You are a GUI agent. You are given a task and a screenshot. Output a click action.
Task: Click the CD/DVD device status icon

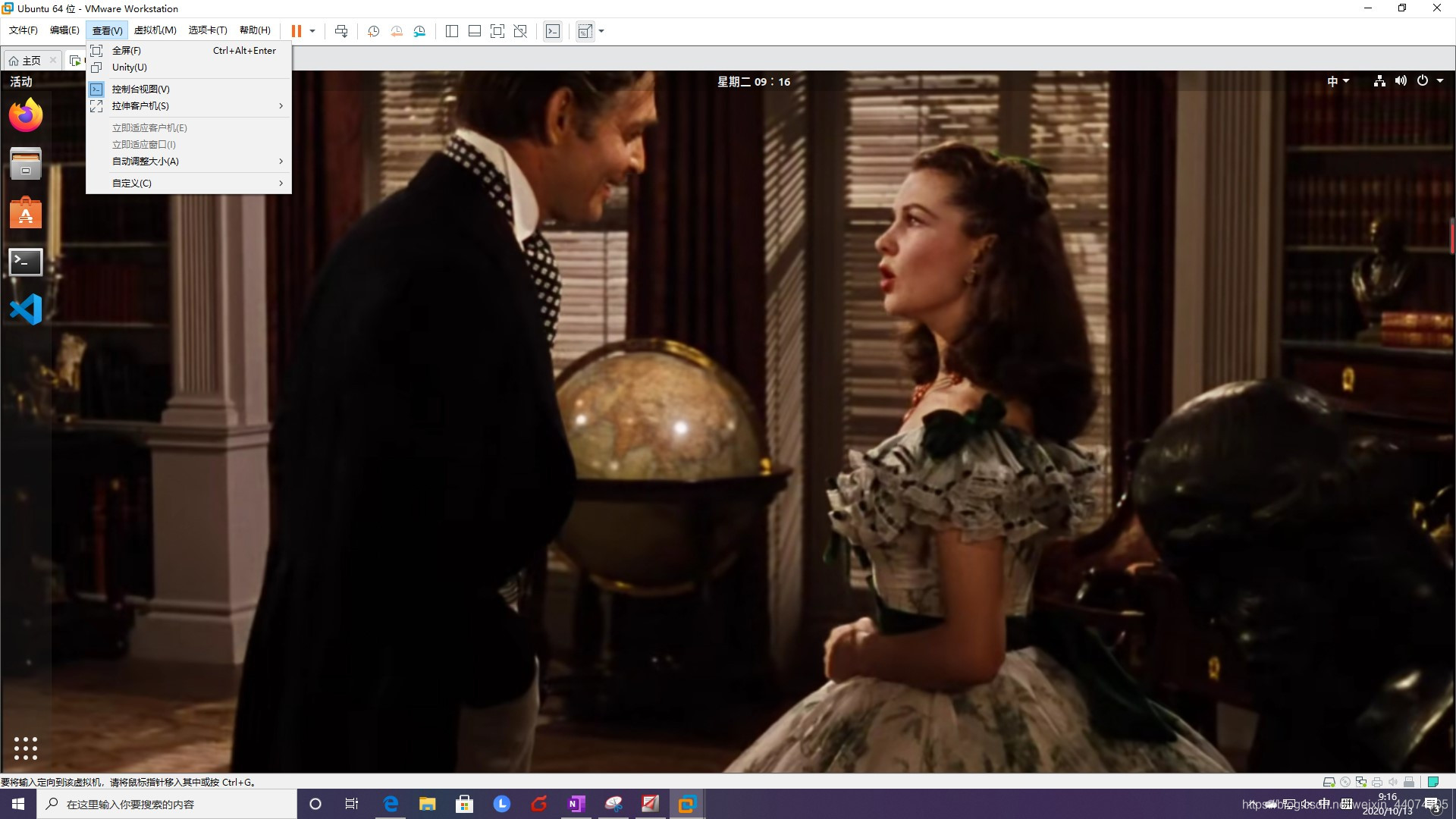click(x=1345, y=782)
